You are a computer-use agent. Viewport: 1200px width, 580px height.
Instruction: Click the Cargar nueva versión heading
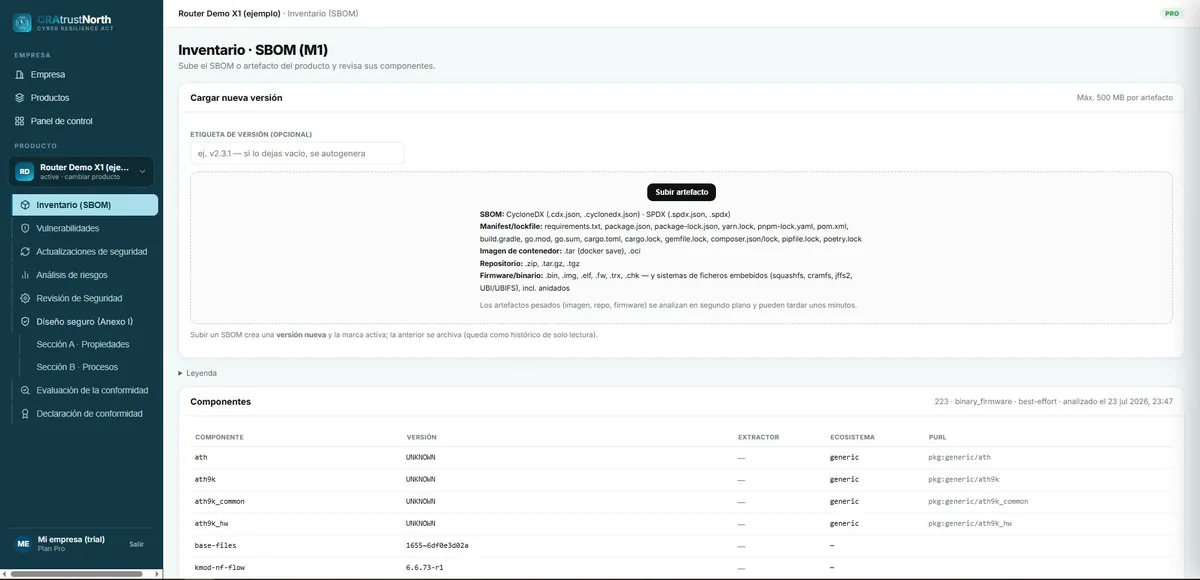(x=236, y=98)
